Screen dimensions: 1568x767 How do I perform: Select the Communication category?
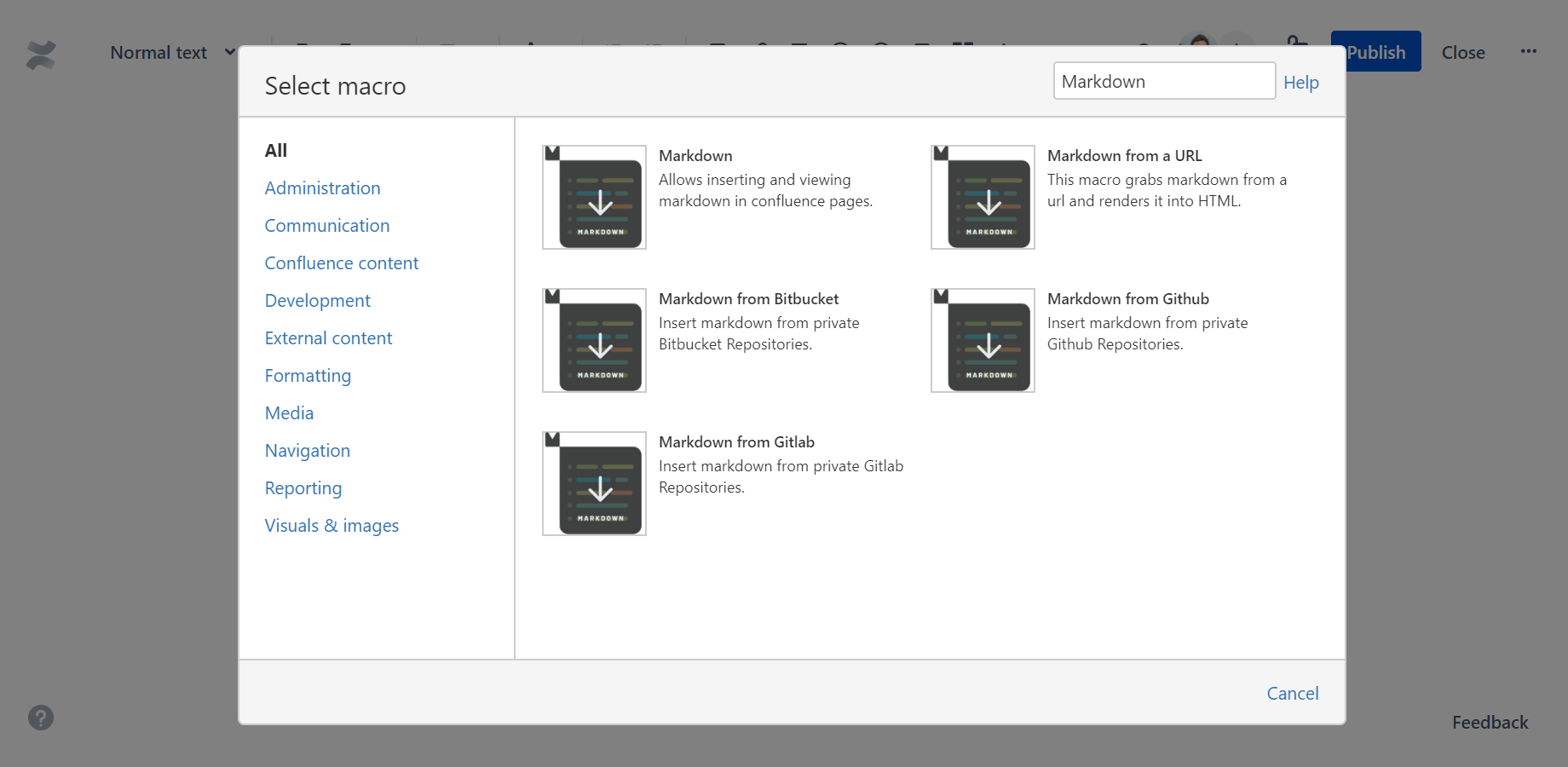[327, 226]
